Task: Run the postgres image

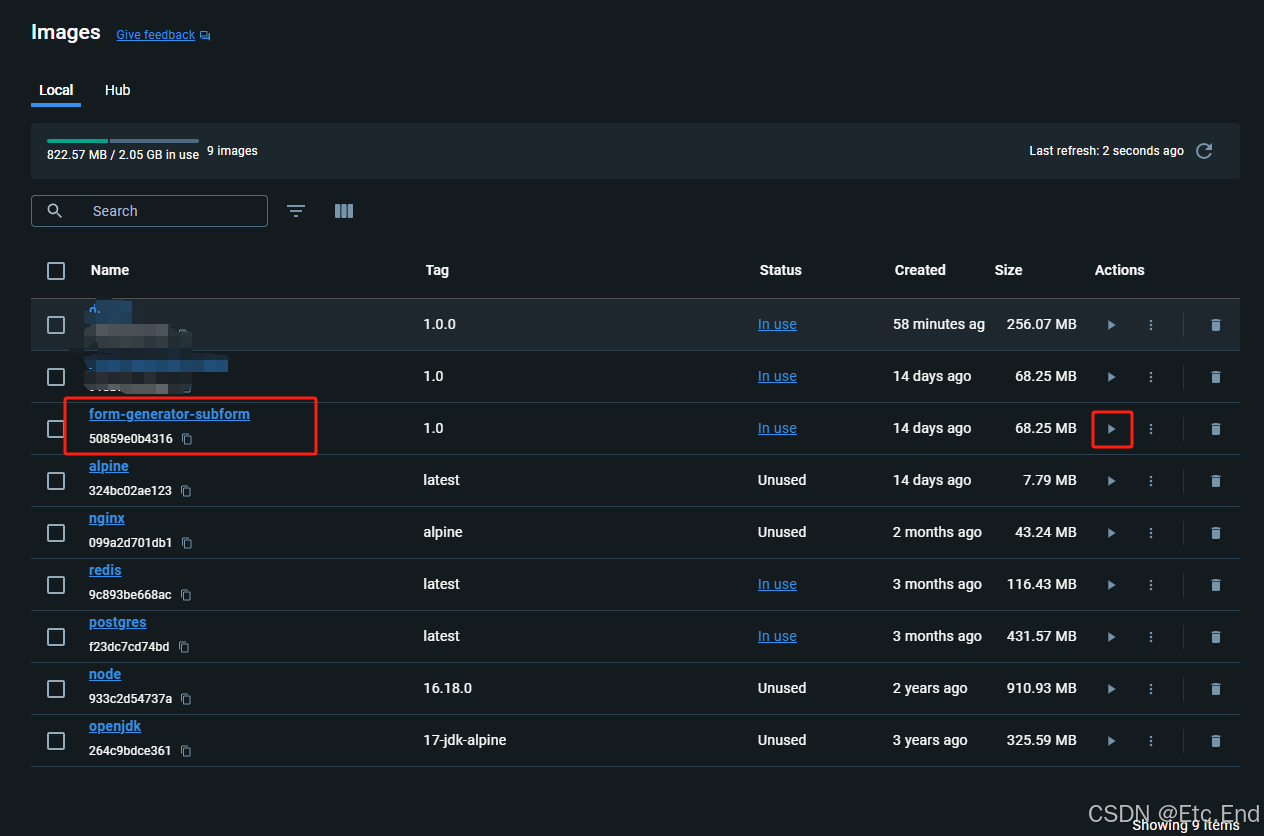Action: 1111,637
